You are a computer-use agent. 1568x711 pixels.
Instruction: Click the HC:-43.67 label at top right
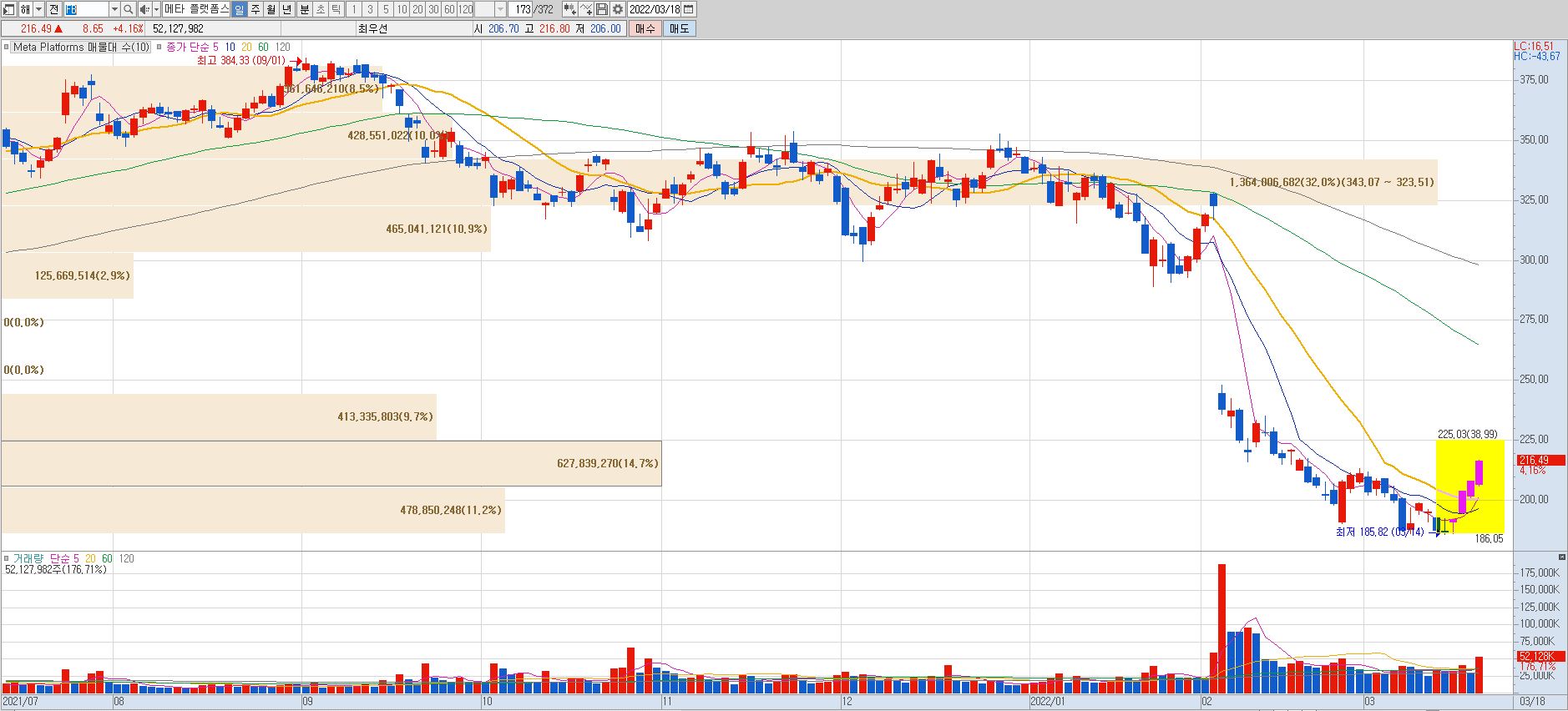click(x=1536, y=57)
